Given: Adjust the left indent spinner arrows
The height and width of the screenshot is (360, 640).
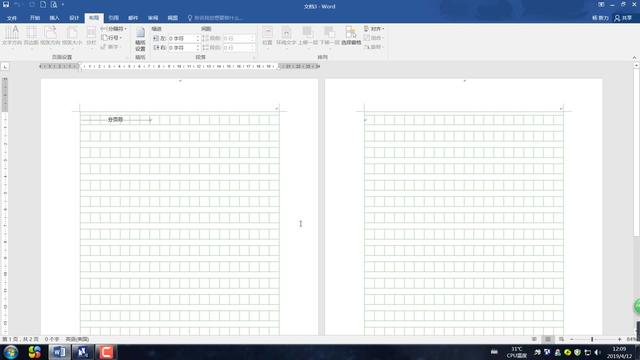Looking at the screenshot, I should point(198,38).
